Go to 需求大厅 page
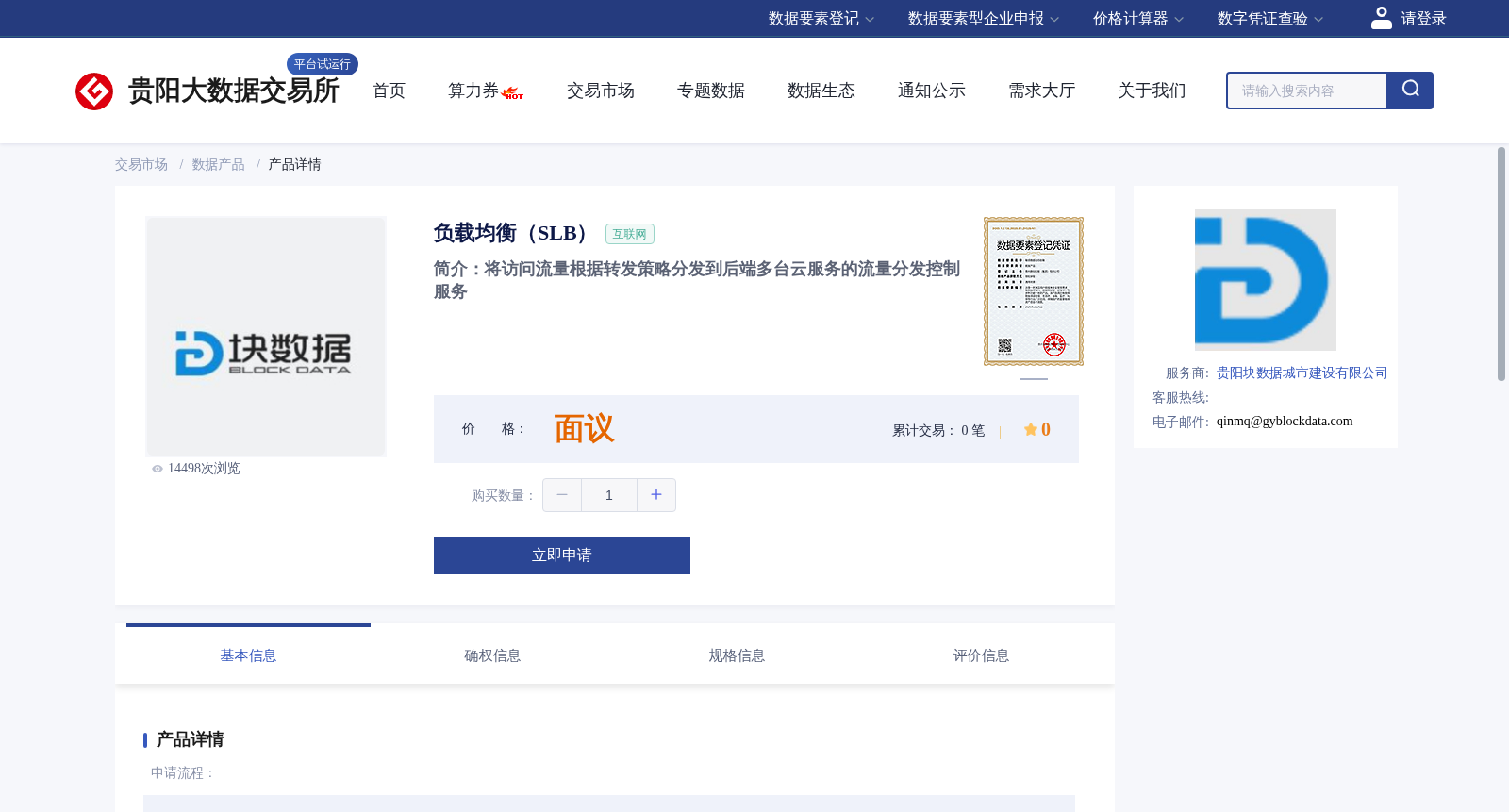Image resolution: width=1509 pixels, height=812 pixels. [x=1042, y=91]
